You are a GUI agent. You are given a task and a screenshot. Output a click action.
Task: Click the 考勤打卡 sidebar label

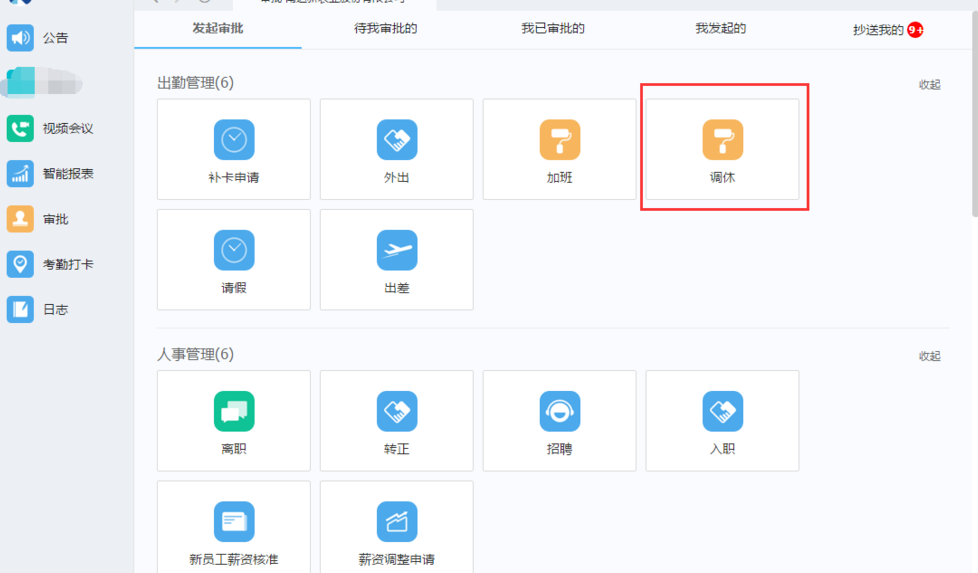point(68,264)
